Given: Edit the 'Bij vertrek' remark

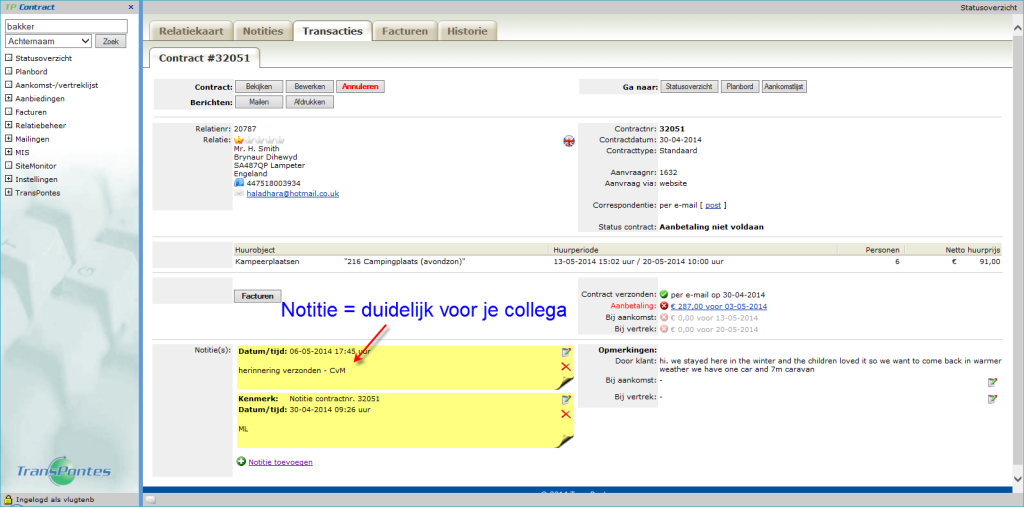Looking at the screenshot, I should point(992,399).
